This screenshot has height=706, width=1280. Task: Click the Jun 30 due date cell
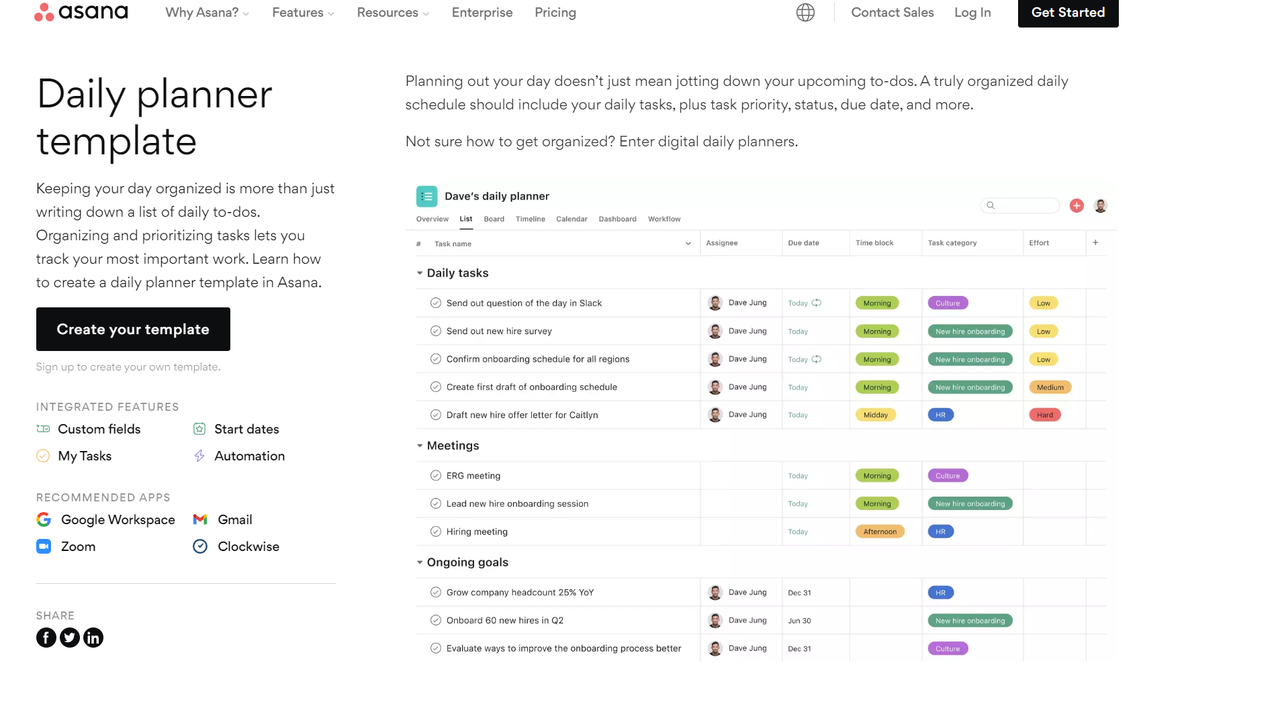816,621
